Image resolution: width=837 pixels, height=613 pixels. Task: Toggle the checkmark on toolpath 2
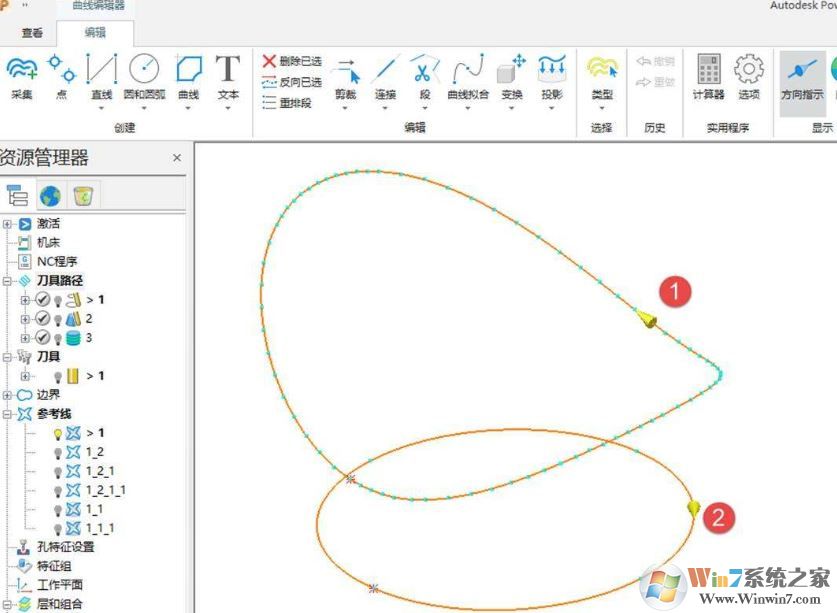point(42,319)
